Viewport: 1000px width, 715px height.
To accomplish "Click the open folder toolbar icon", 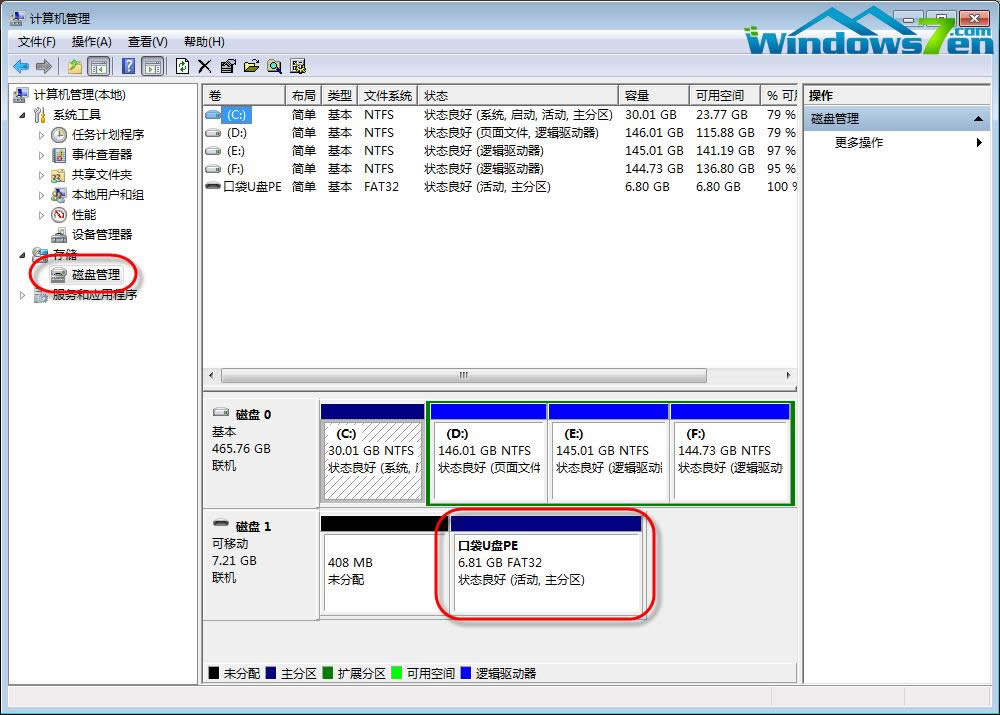I will pyautogui.click(x=251, y=66).
